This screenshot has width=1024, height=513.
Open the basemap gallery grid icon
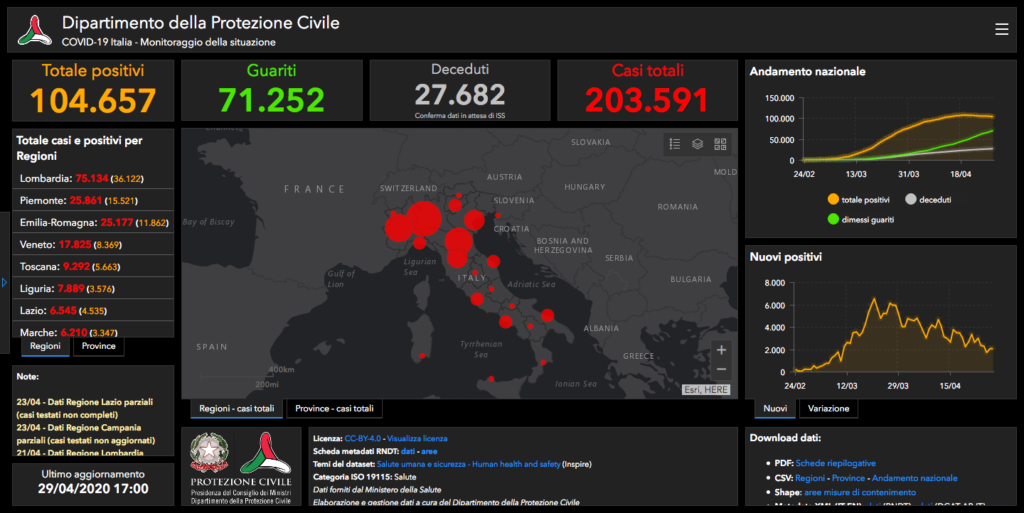click(720, 144)
